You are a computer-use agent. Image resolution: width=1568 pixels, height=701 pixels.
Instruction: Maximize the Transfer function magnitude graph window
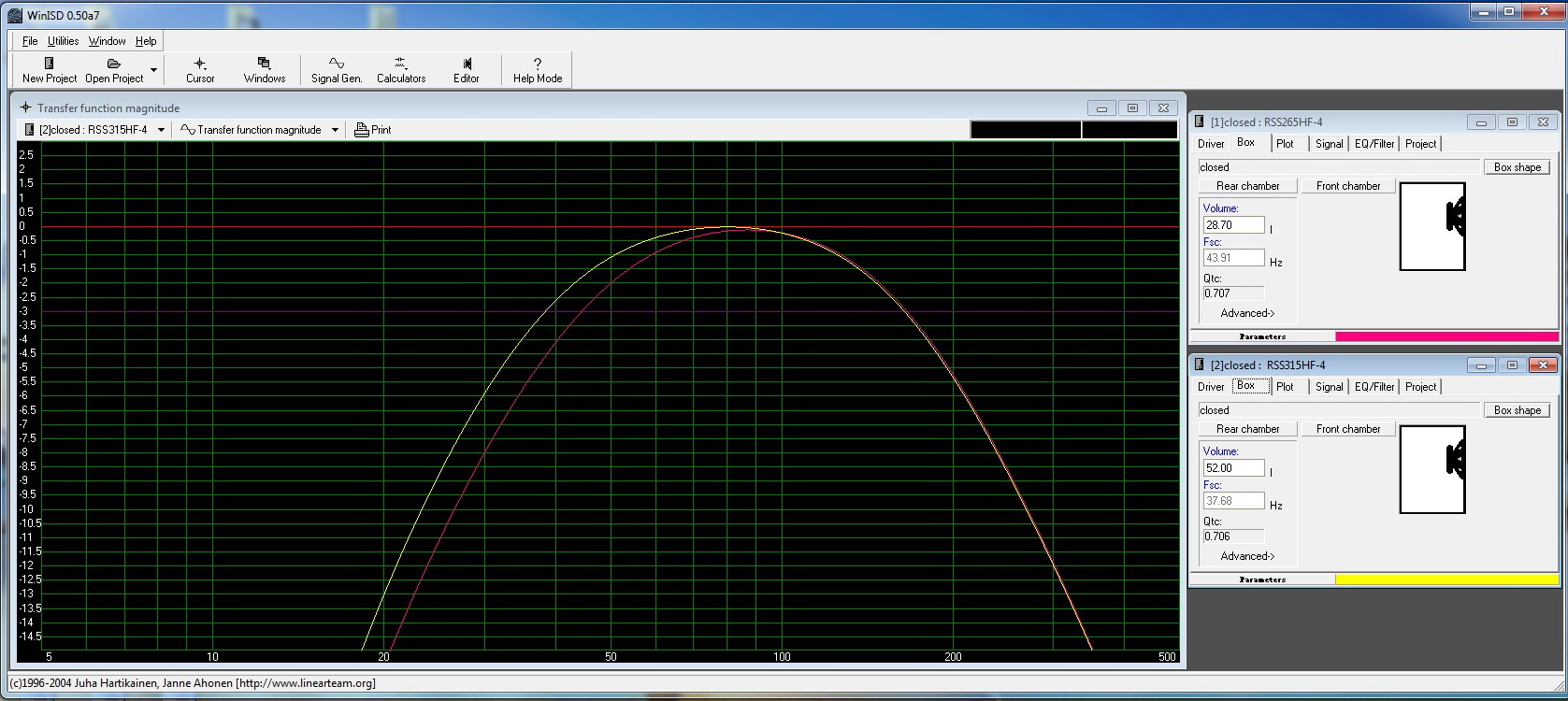click(x=1132, y=108)
